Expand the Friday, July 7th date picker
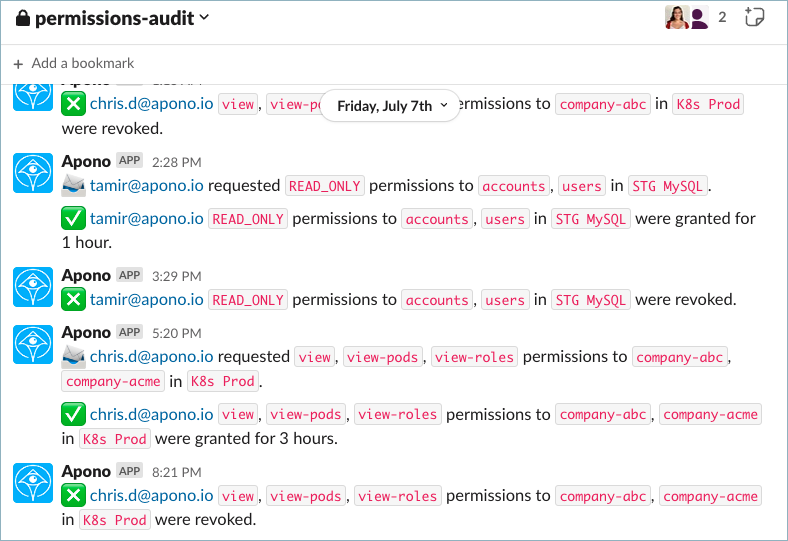 click(x=390, y=105)
